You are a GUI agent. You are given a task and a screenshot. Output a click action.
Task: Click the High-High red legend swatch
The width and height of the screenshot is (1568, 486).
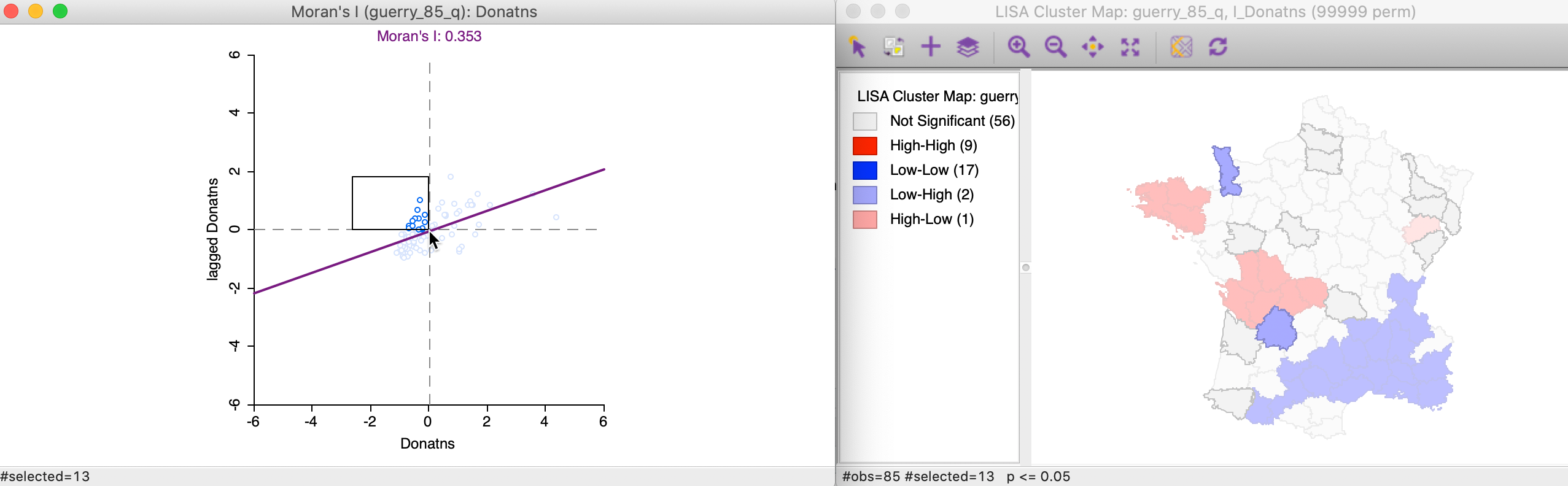[x=864, y=145]
